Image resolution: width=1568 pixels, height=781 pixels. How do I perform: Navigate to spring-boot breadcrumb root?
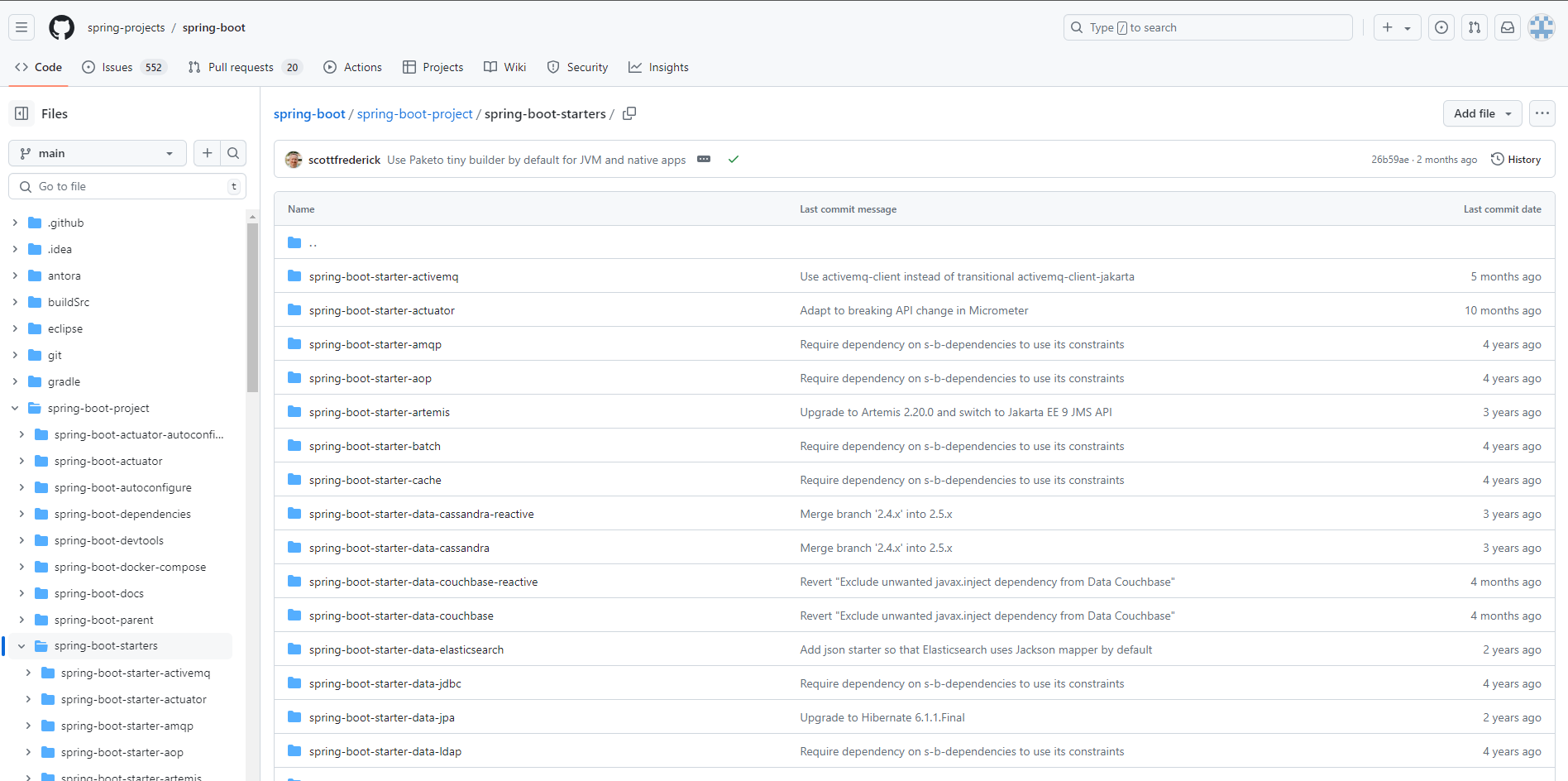[309, 113]
